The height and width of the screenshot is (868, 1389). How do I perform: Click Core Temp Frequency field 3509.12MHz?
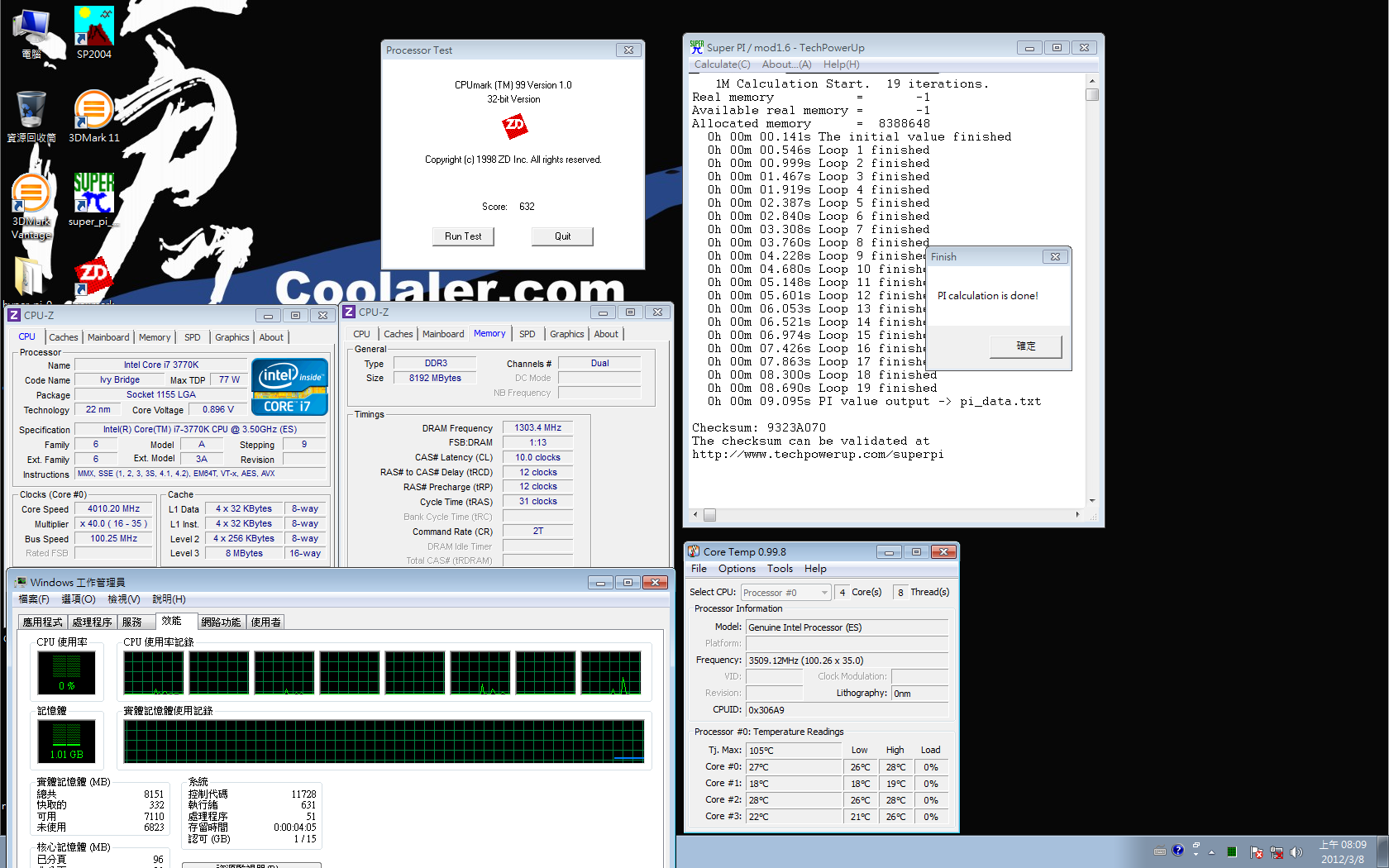click(847, 661)
